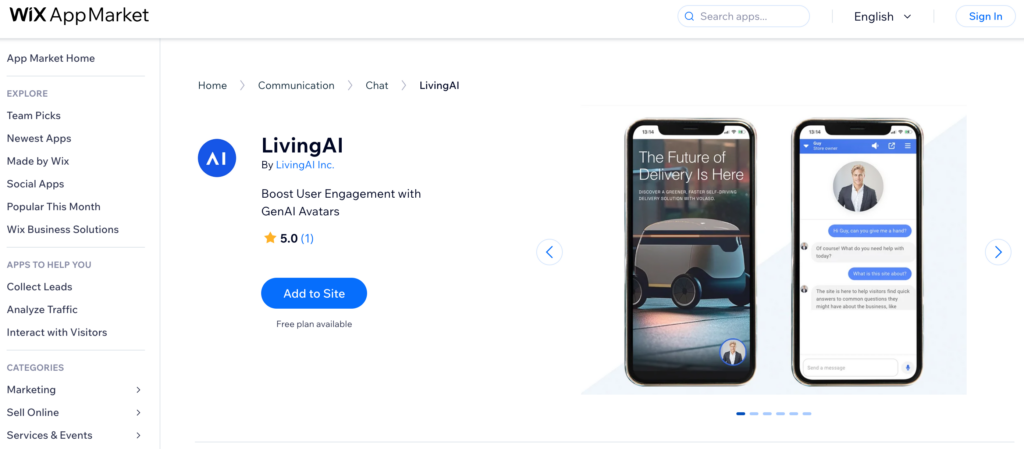Screen dimensions: 1024x449
Task: Click the search magnifier icon
Action: pyautogui.click(x=690, y=16)
